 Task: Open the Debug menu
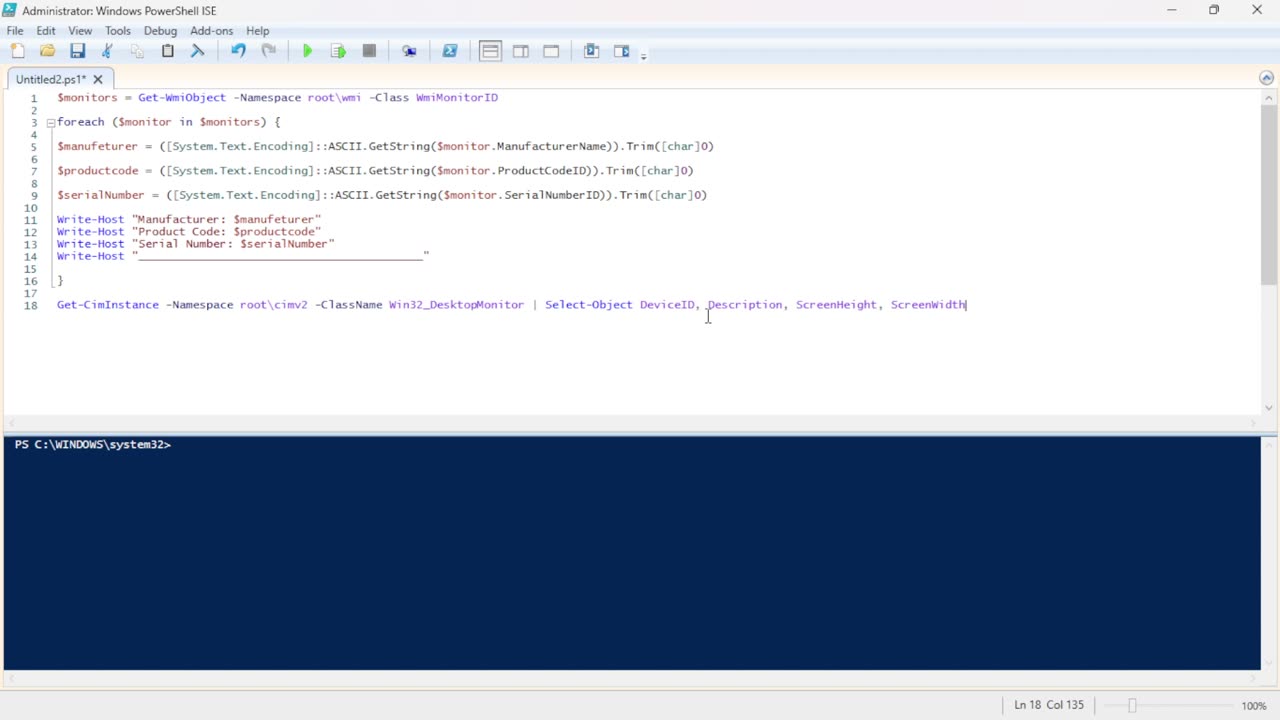160,31
